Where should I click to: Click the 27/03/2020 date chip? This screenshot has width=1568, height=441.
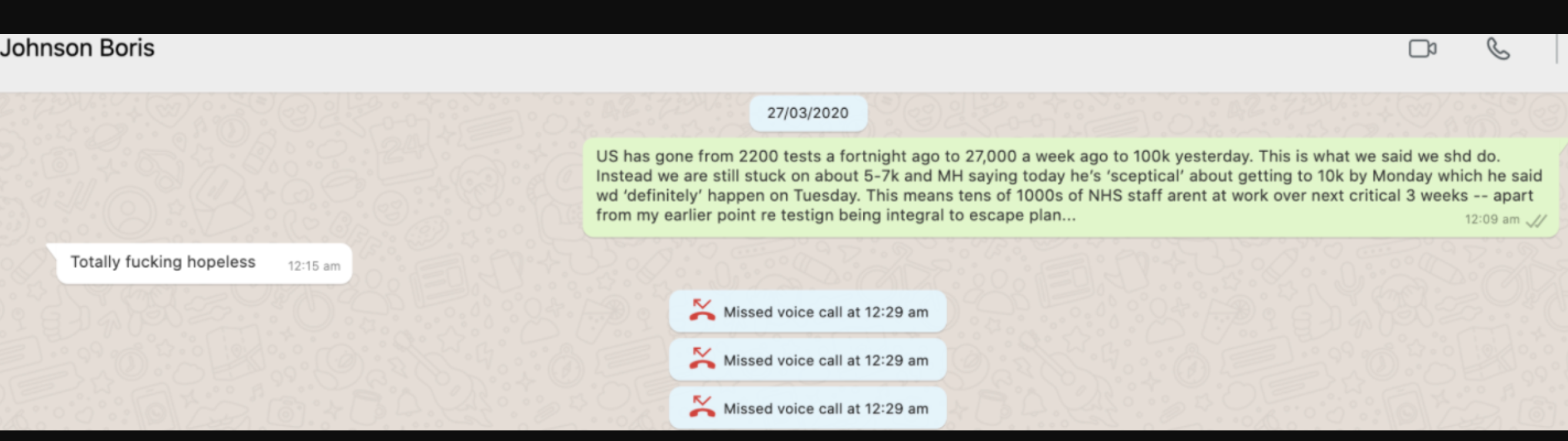point(807,113)
